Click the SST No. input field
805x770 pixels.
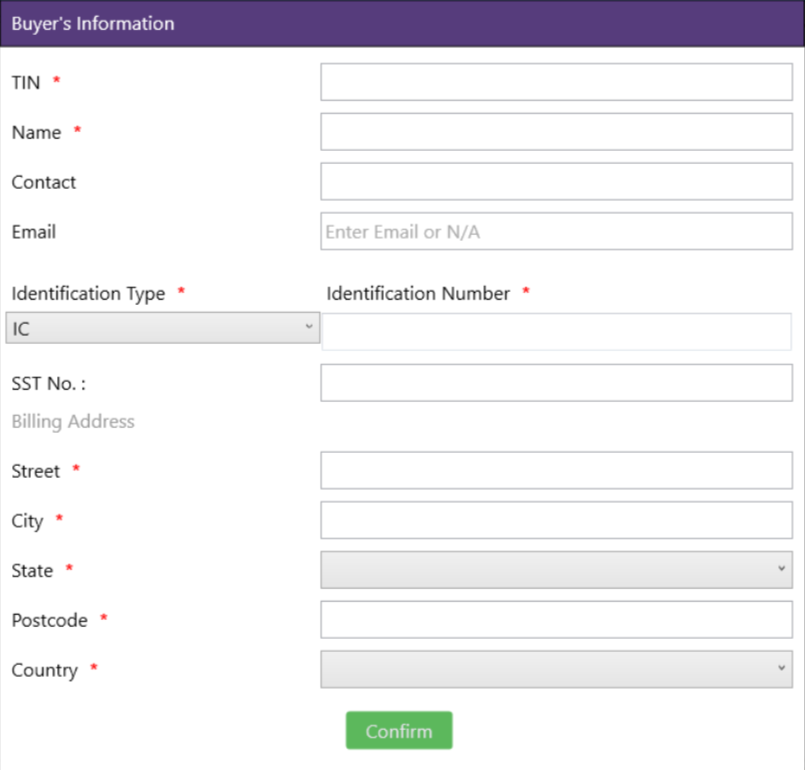pos(556,382)
